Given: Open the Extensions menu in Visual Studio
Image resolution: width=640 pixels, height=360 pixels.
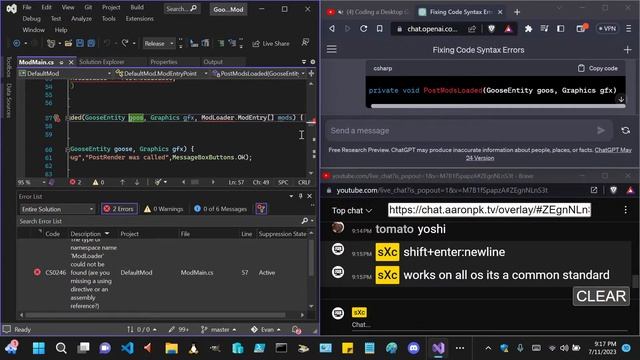Looking at the screenshot, I should [140, 19].
